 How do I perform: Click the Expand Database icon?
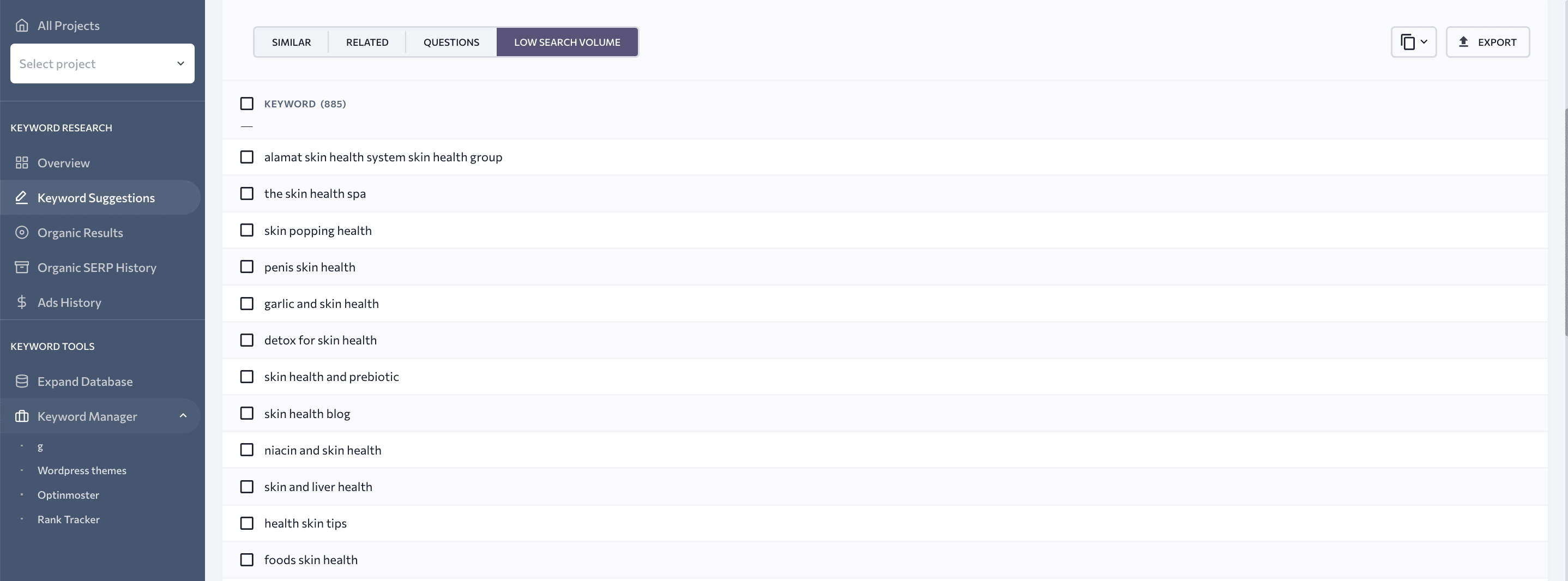pos(22,381)
